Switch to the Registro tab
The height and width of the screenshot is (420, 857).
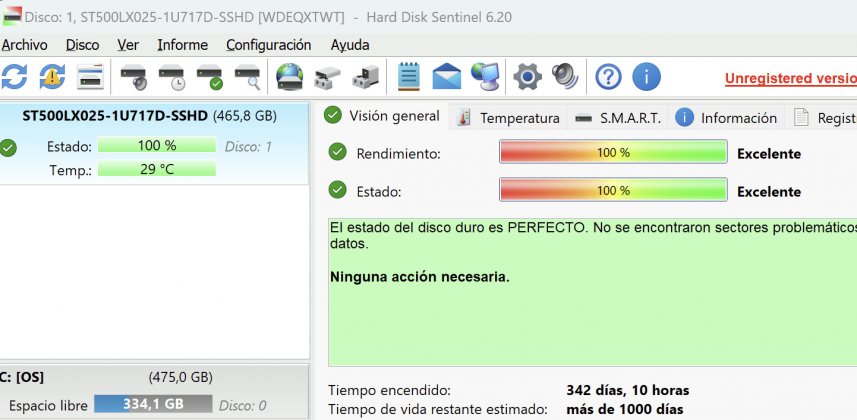[821, 118]
